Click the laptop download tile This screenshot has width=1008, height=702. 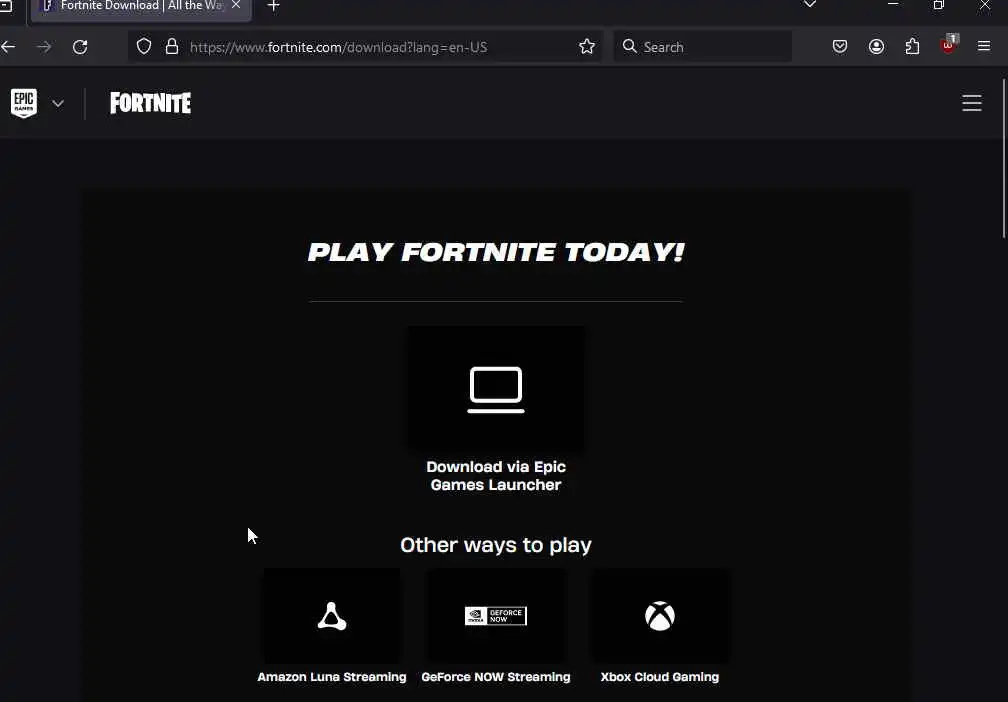[496, 389]
